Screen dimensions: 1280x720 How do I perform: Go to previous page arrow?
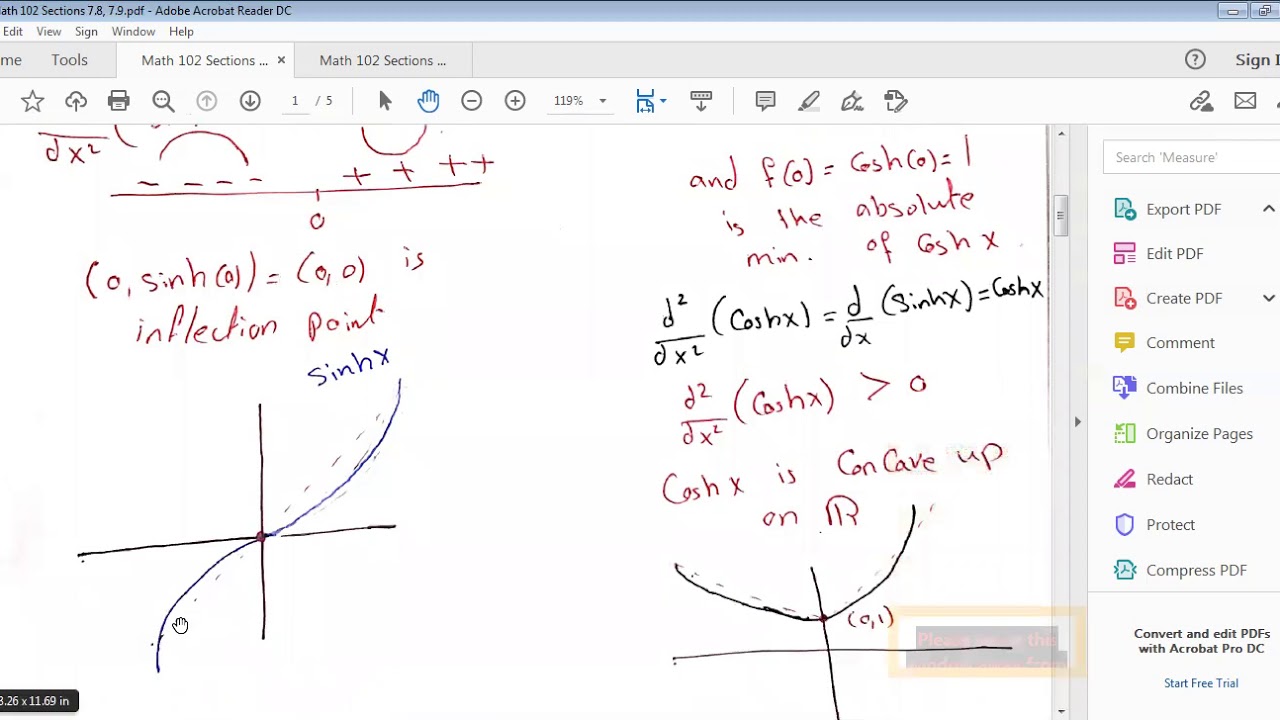click(x=207, y=101)
